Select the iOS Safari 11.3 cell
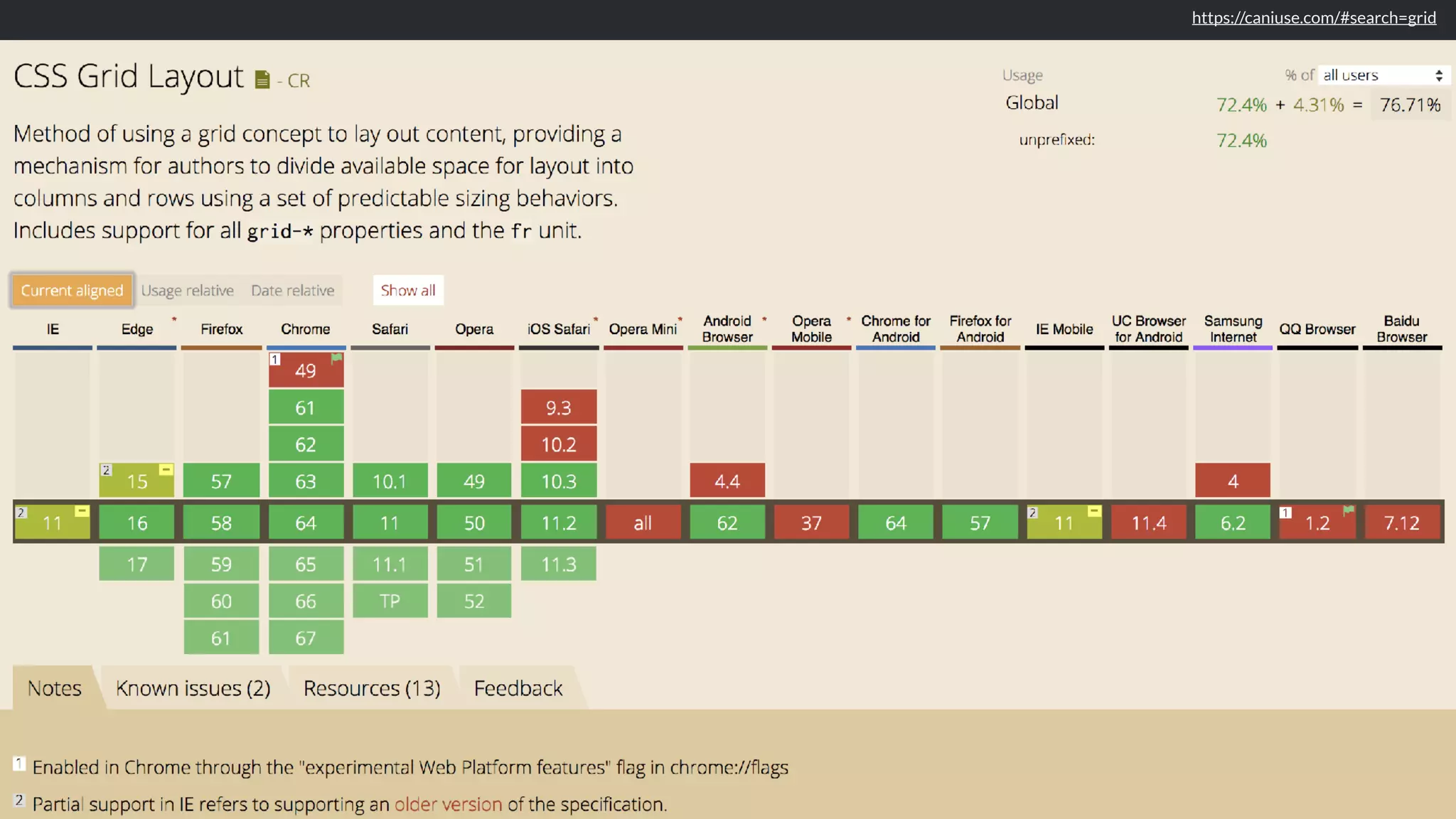This screenshot has width=1456, height=819. pyautogui.click(x=559, y=564)
